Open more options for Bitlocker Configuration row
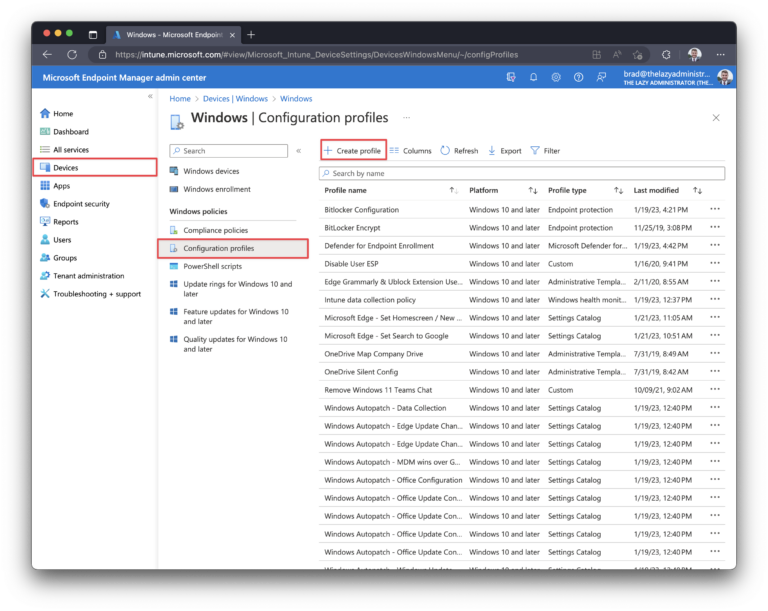 pos(715,209)
